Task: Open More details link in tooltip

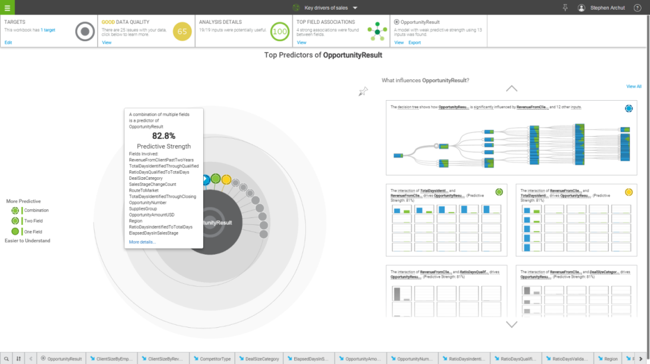Action: coord(142,242)
